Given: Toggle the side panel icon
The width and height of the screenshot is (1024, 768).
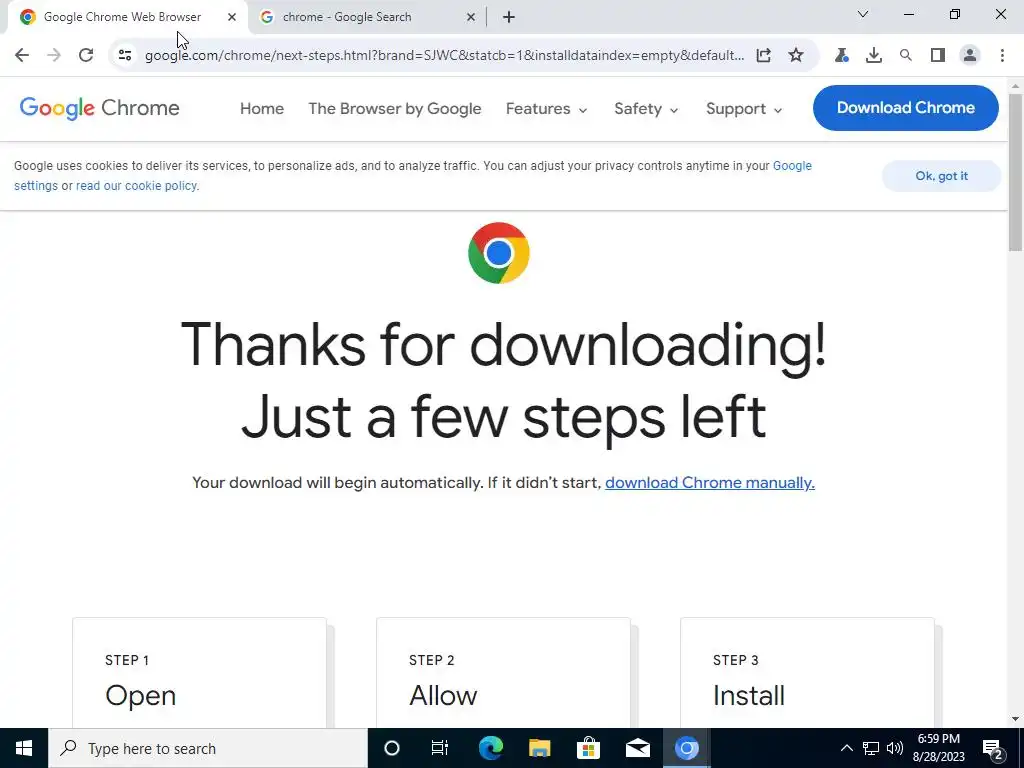Looking at the screenshot, I should [x=938, y=56].
